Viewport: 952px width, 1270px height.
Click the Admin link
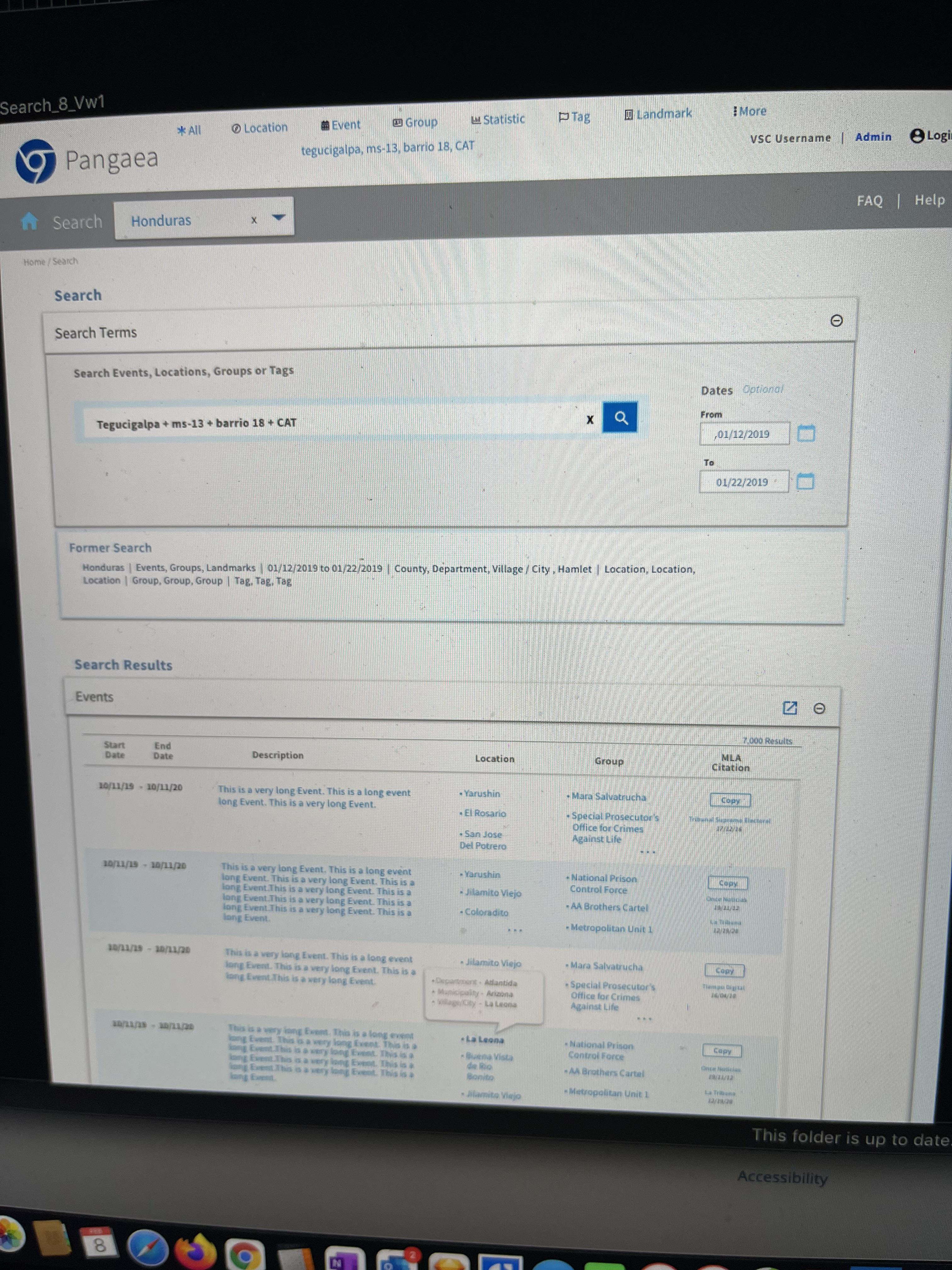point(873,137)
